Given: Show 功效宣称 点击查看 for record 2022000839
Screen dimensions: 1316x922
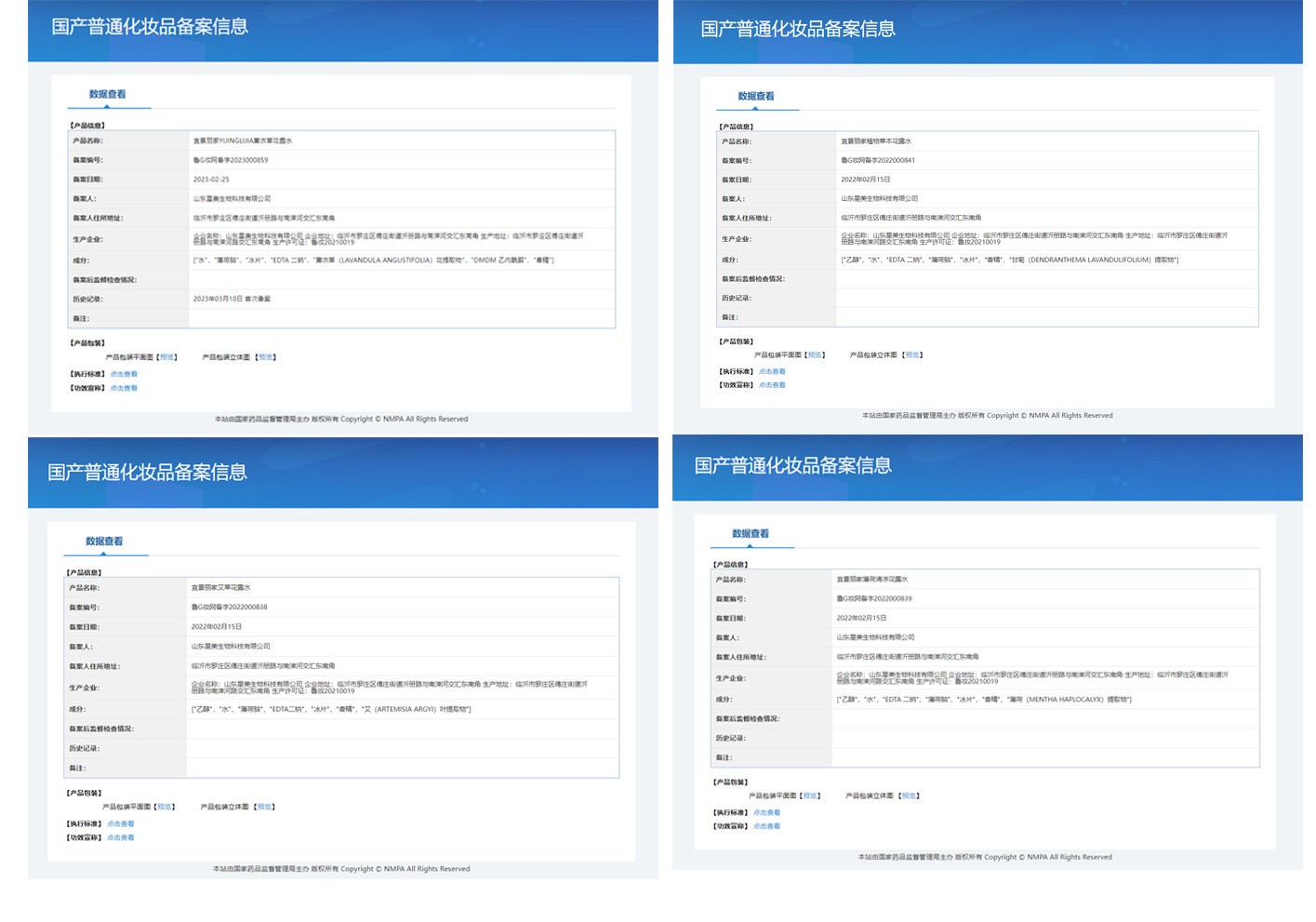Looking at the screenshot, I should (767, 825).
